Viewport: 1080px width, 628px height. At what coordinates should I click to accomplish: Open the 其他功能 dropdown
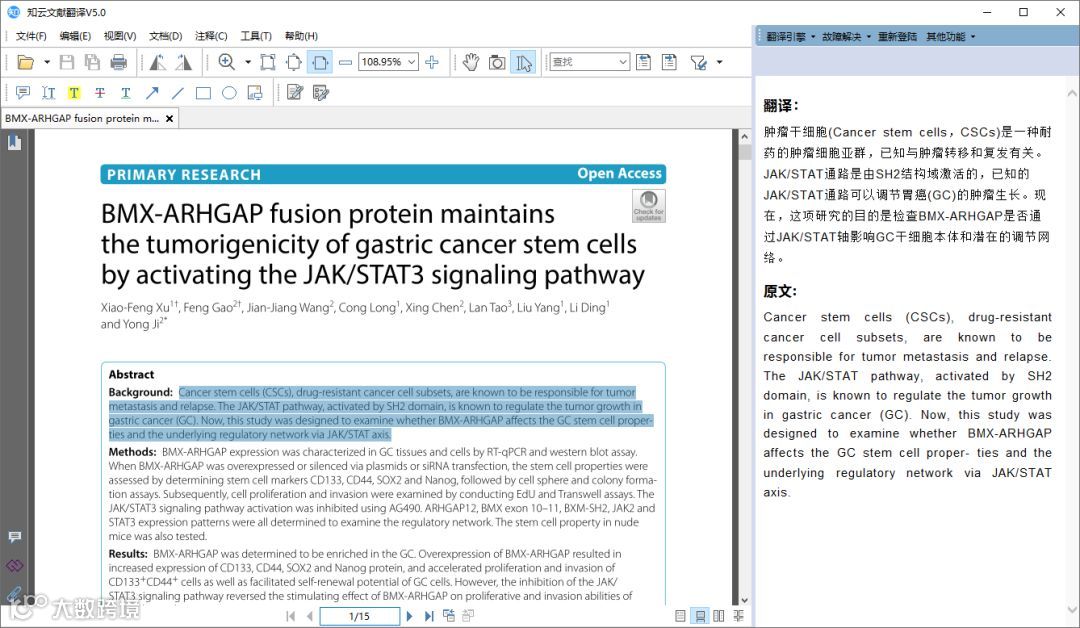pos(951,36)
